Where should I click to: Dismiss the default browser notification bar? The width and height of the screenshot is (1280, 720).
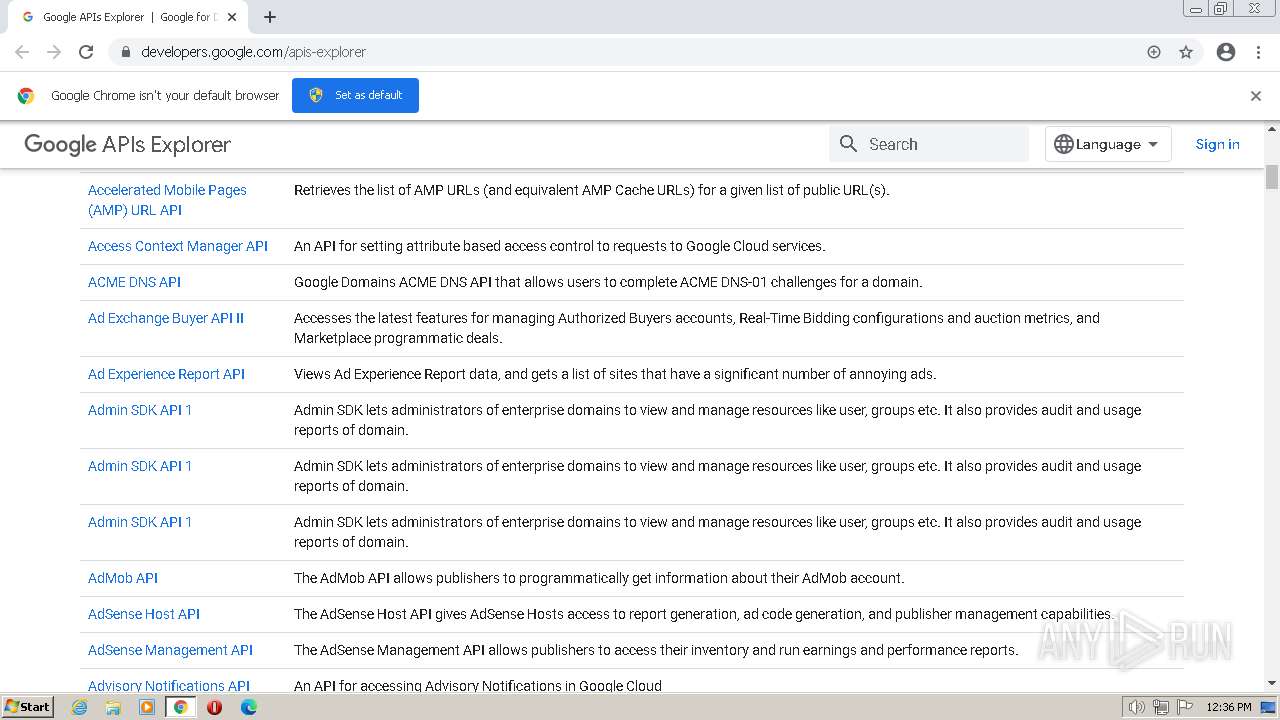point(1256,96)
